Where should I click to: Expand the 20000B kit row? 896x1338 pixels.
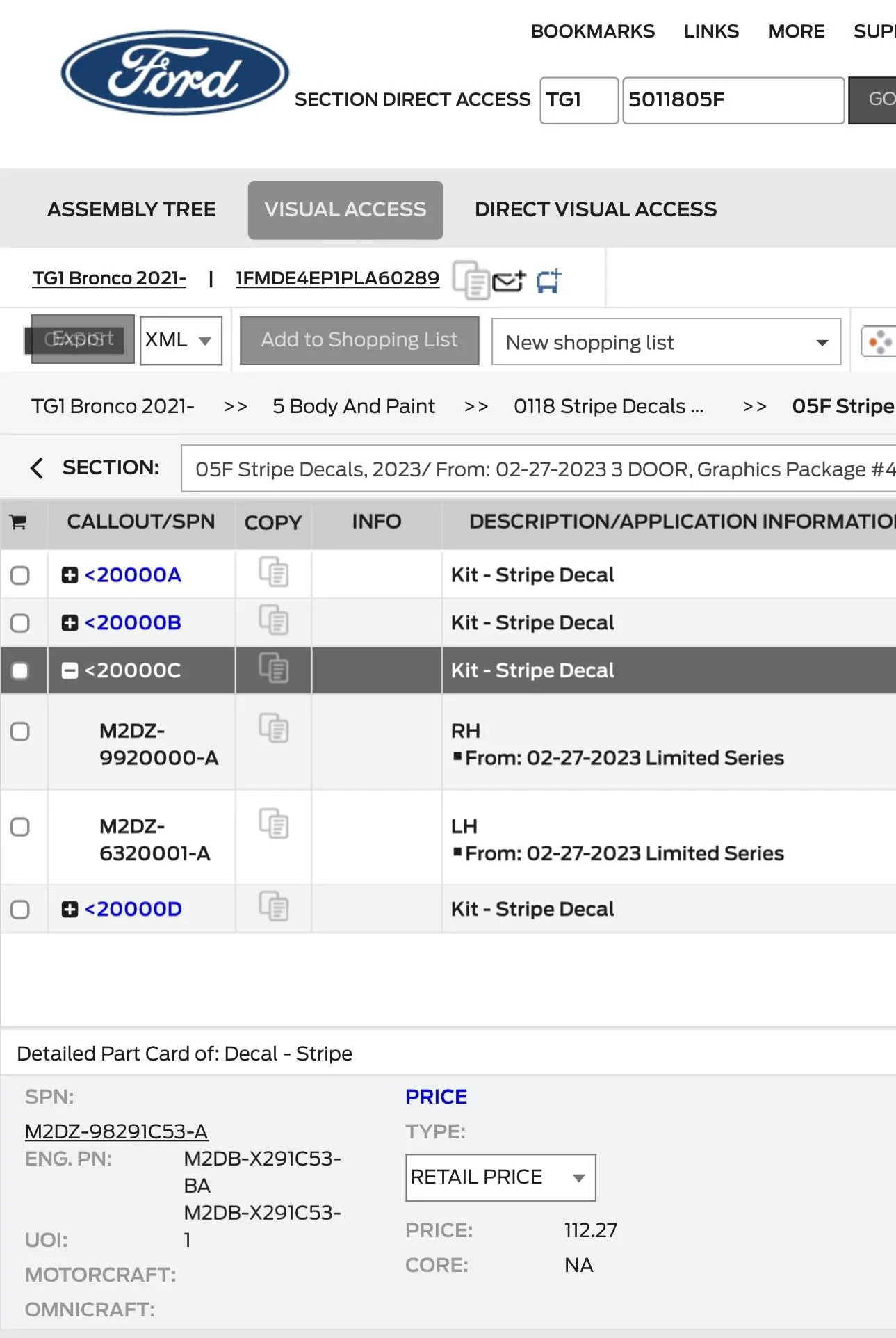pos(70,622)
